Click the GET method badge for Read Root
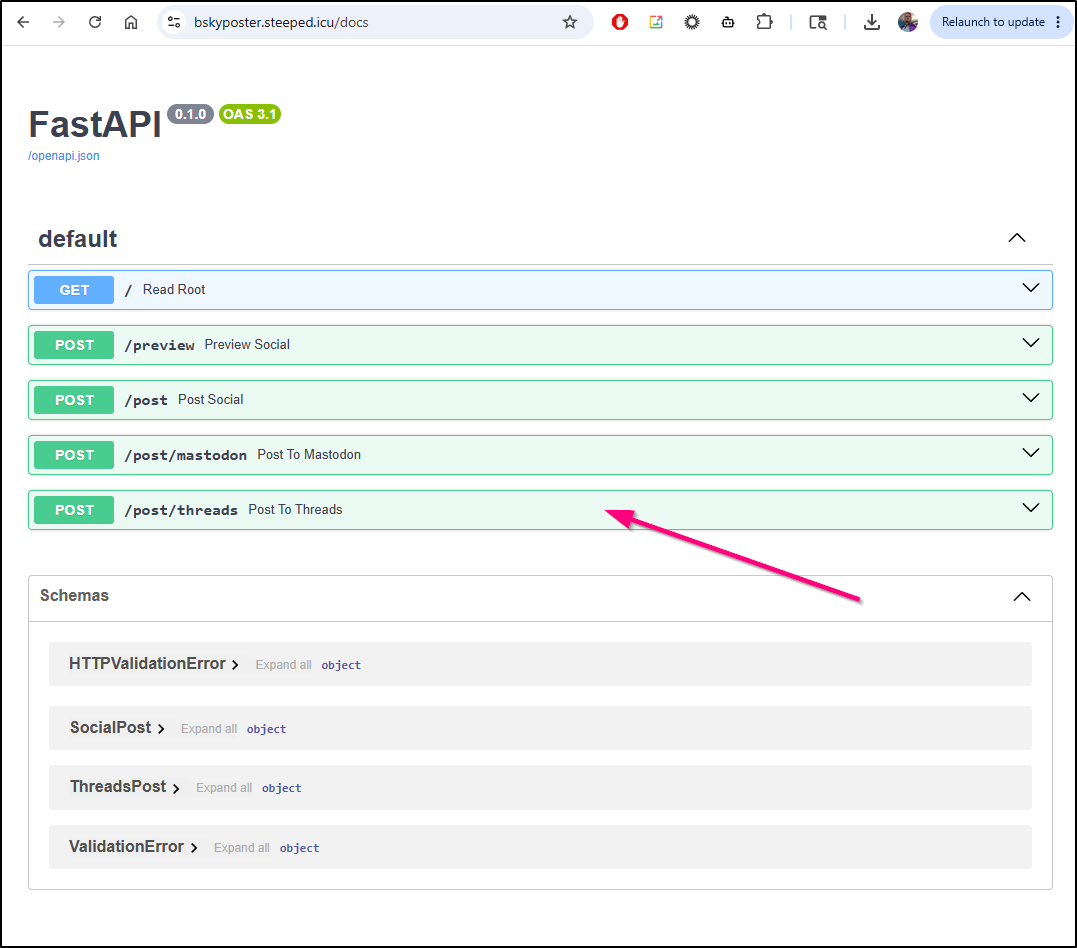Viewport: 1077px width, 948px height. [x=74, y=290]
